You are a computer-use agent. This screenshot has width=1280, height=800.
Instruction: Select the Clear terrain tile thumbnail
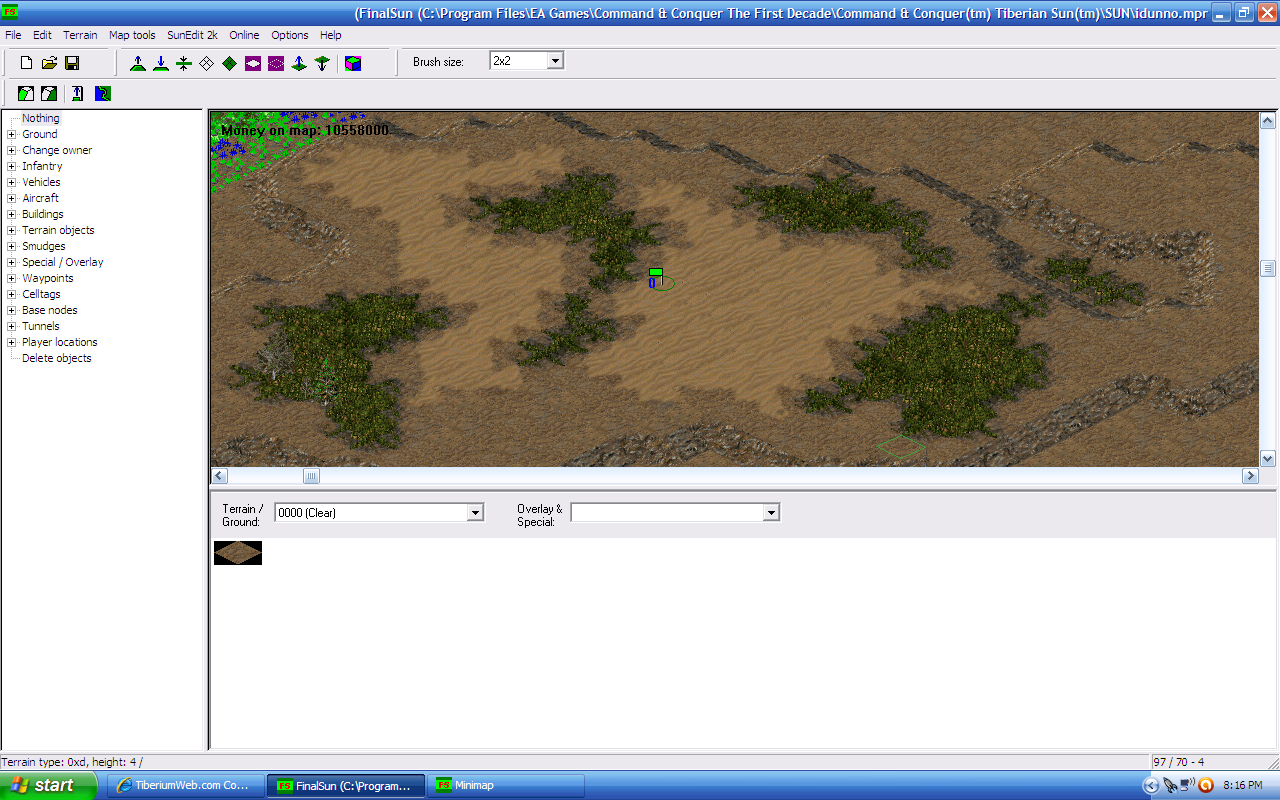(x=238, y=553)
